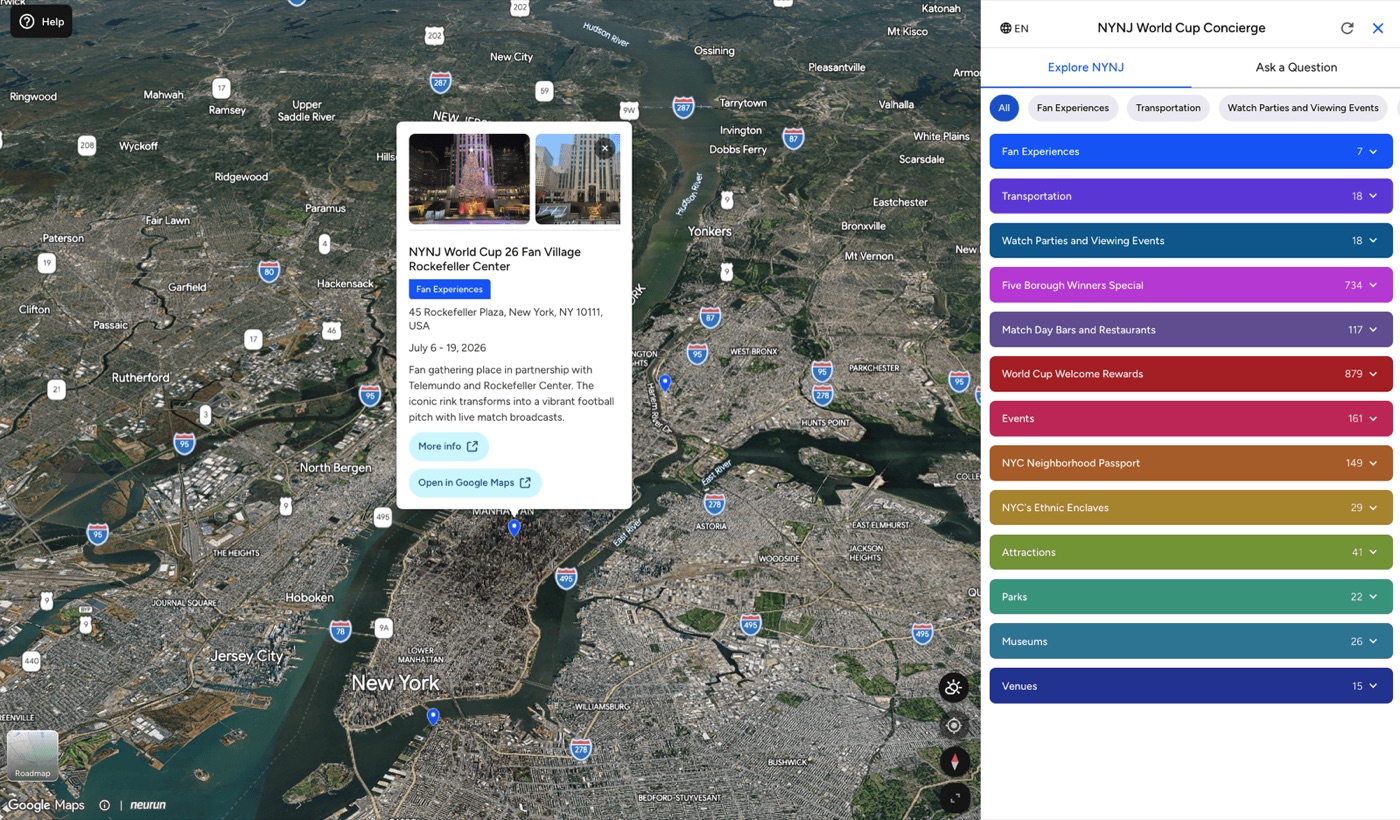Click the Manhattan blue map pin
This screenshot has width=1400, height=820.
pyautogui.click(x=514, y=528)
